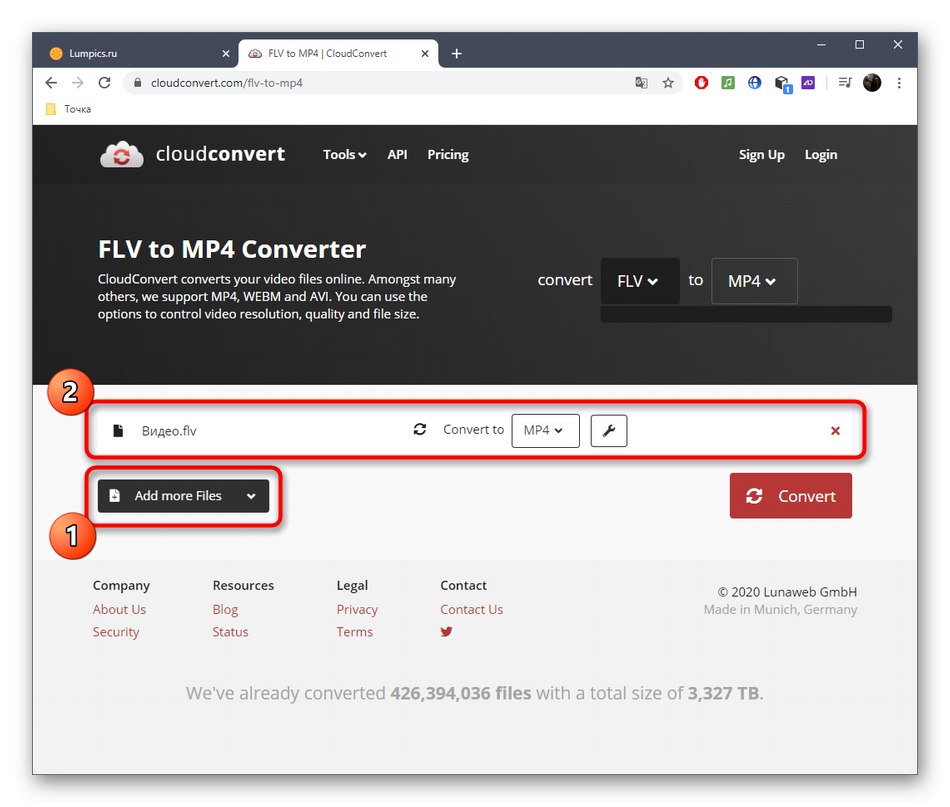Click the cloudconvert brand name text
The width and height of the screenshot is (950, 807).
pos(220,154)
